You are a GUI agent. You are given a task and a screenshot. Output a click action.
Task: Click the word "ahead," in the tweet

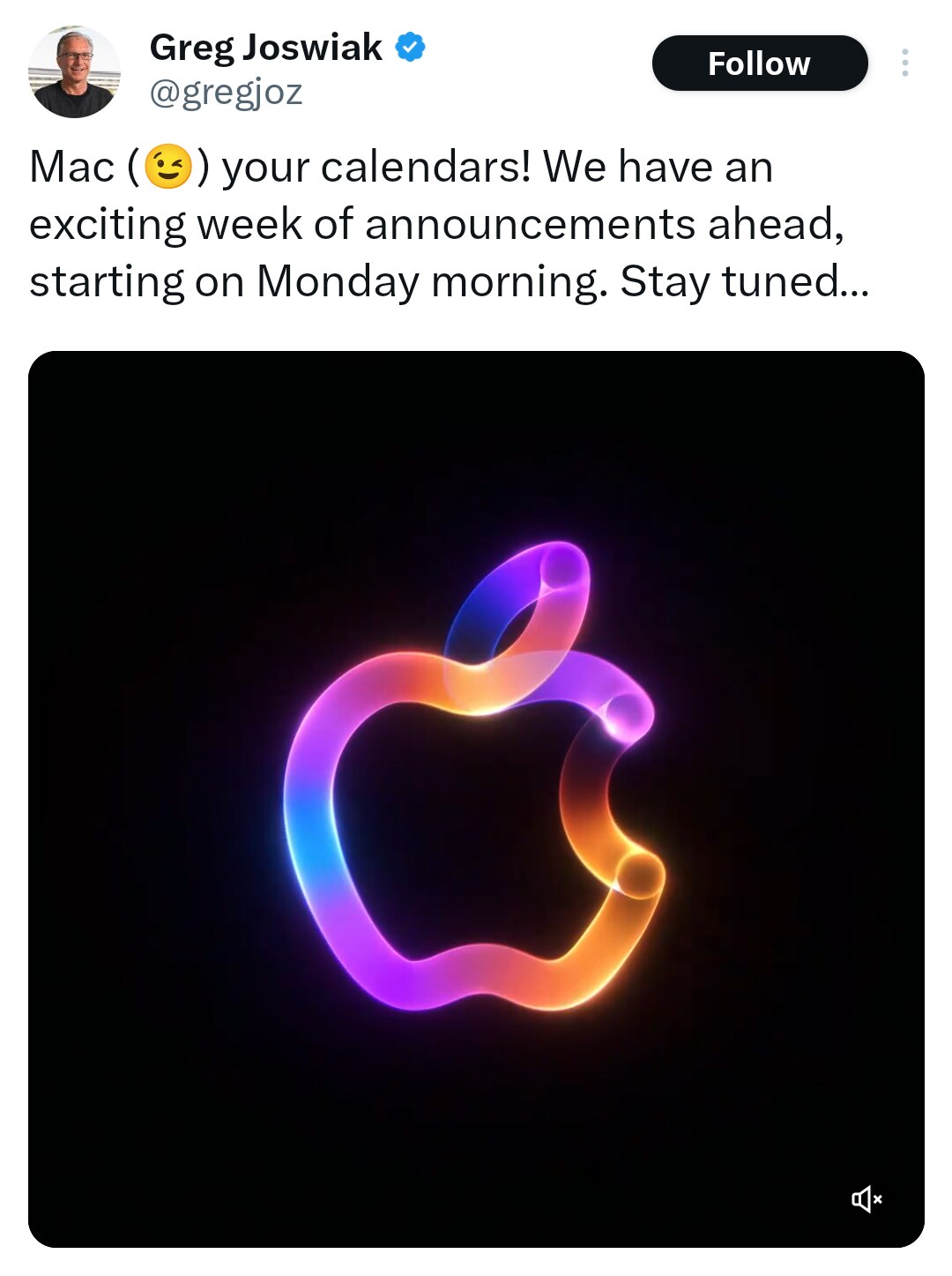click(x=777, y=224)
